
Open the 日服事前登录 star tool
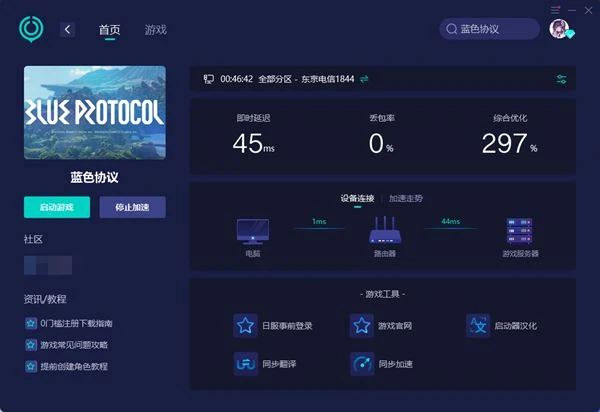click(245, 325)
